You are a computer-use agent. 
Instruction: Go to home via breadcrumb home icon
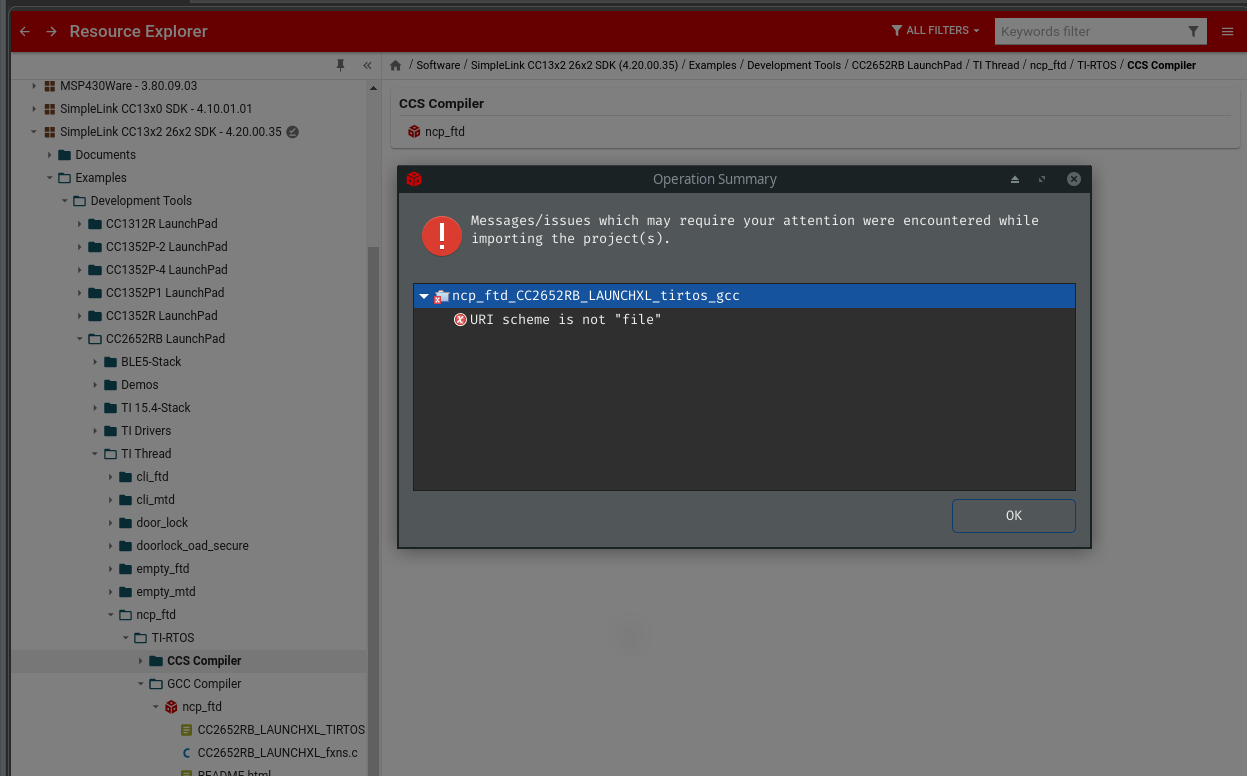[x=396, y=65]
